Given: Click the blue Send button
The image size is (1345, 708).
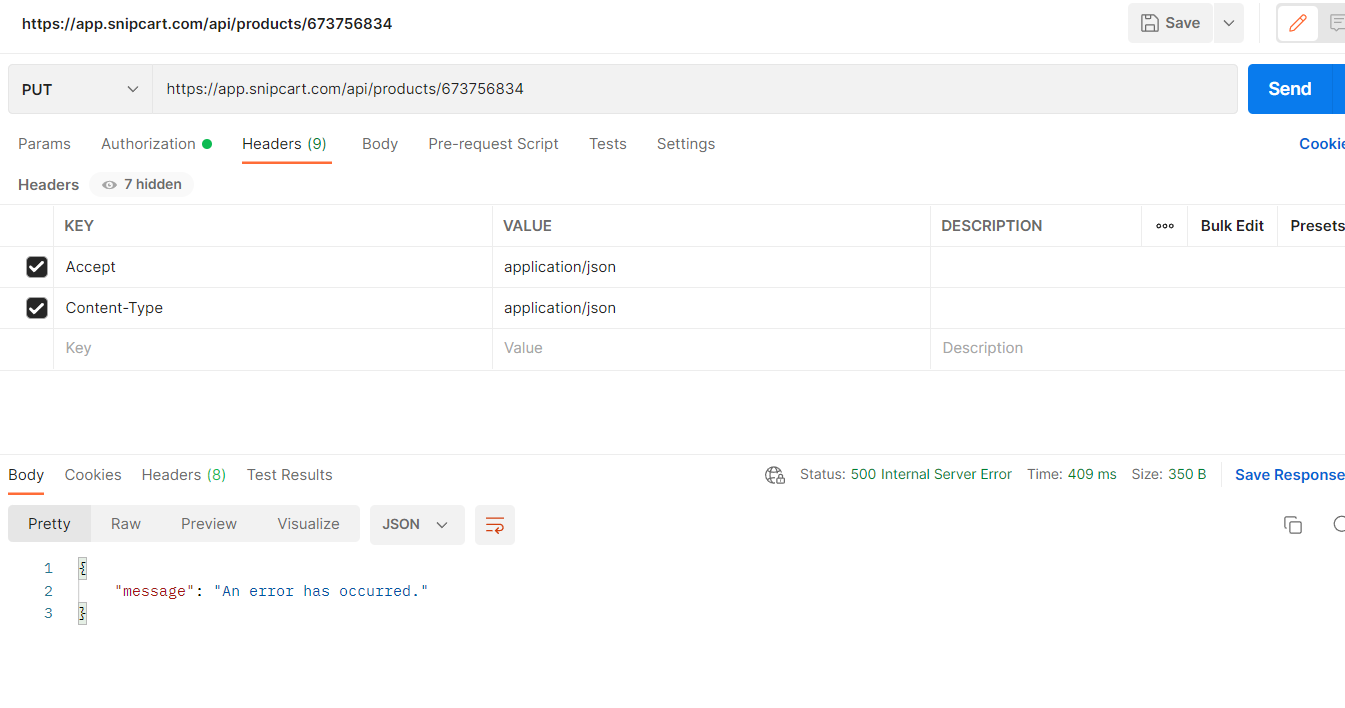Looking at the screenshot, I should tap(1289, 89).
